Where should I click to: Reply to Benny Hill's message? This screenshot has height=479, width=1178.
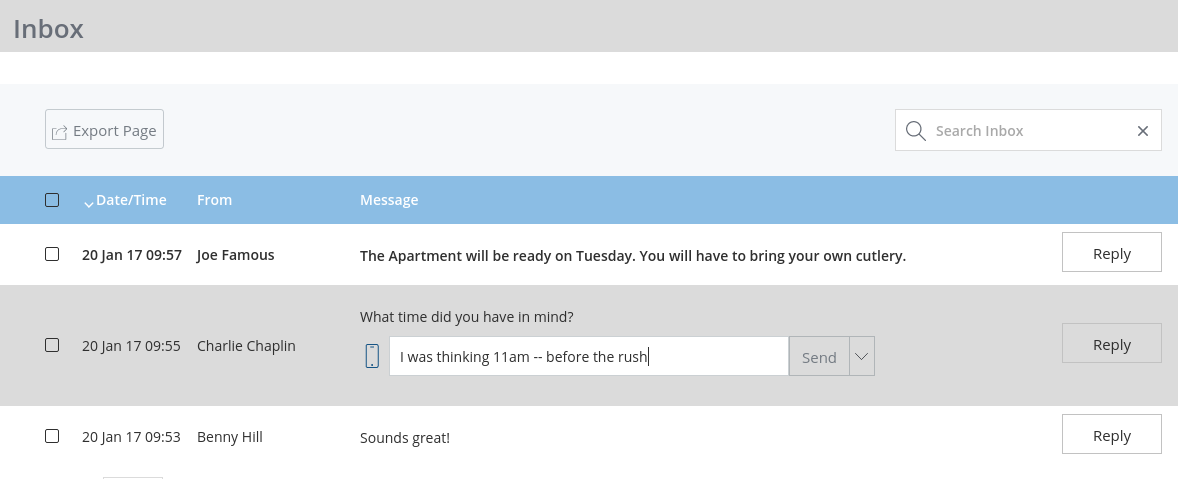click(1111, 435)
